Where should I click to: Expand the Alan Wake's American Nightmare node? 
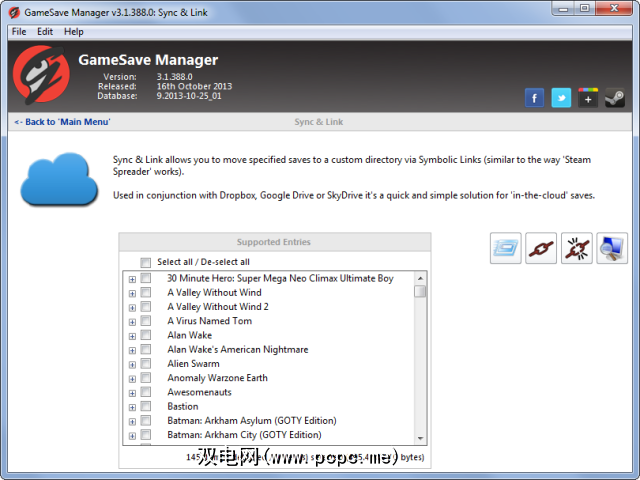(x=132, y=351)
